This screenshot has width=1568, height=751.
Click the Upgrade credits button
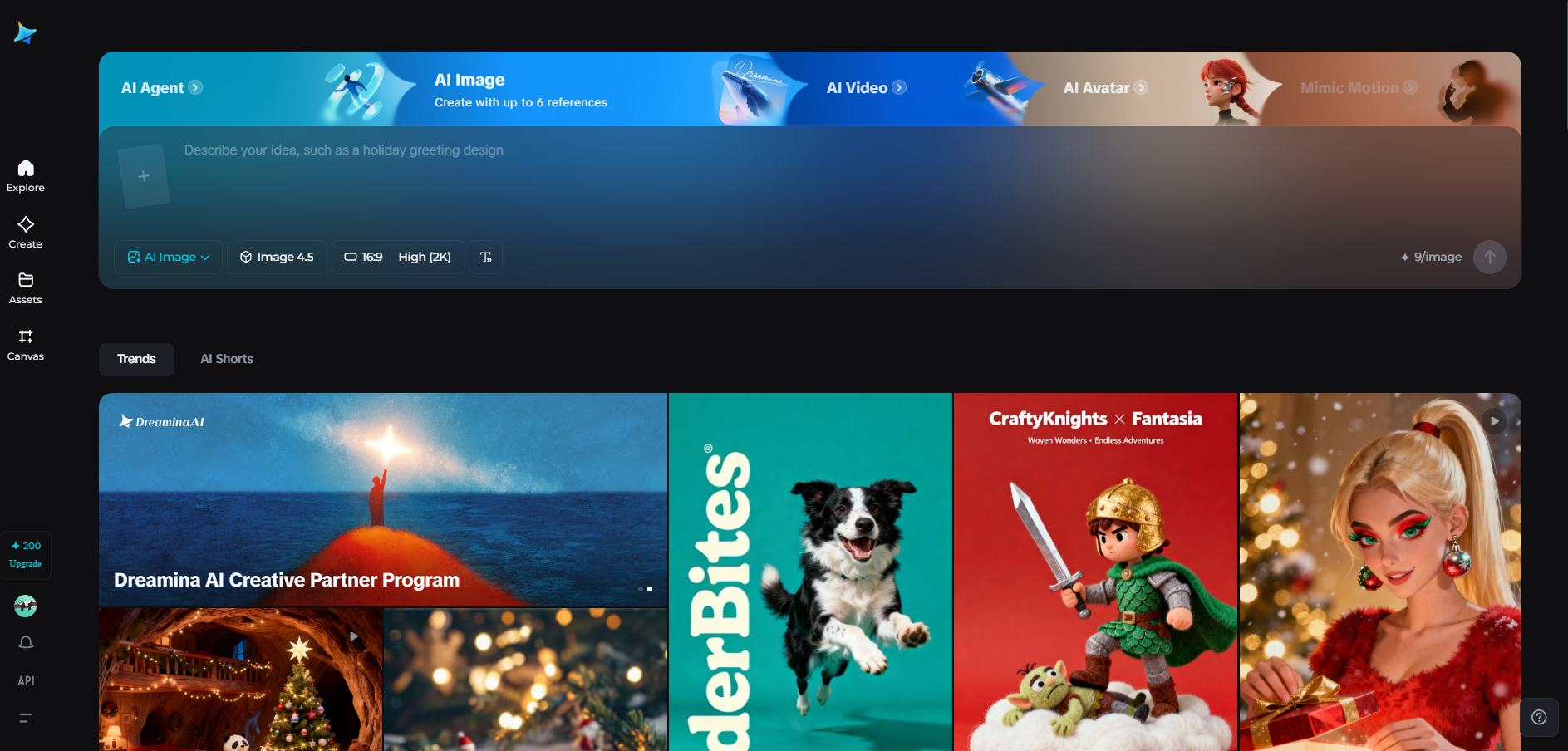(26, 564)
